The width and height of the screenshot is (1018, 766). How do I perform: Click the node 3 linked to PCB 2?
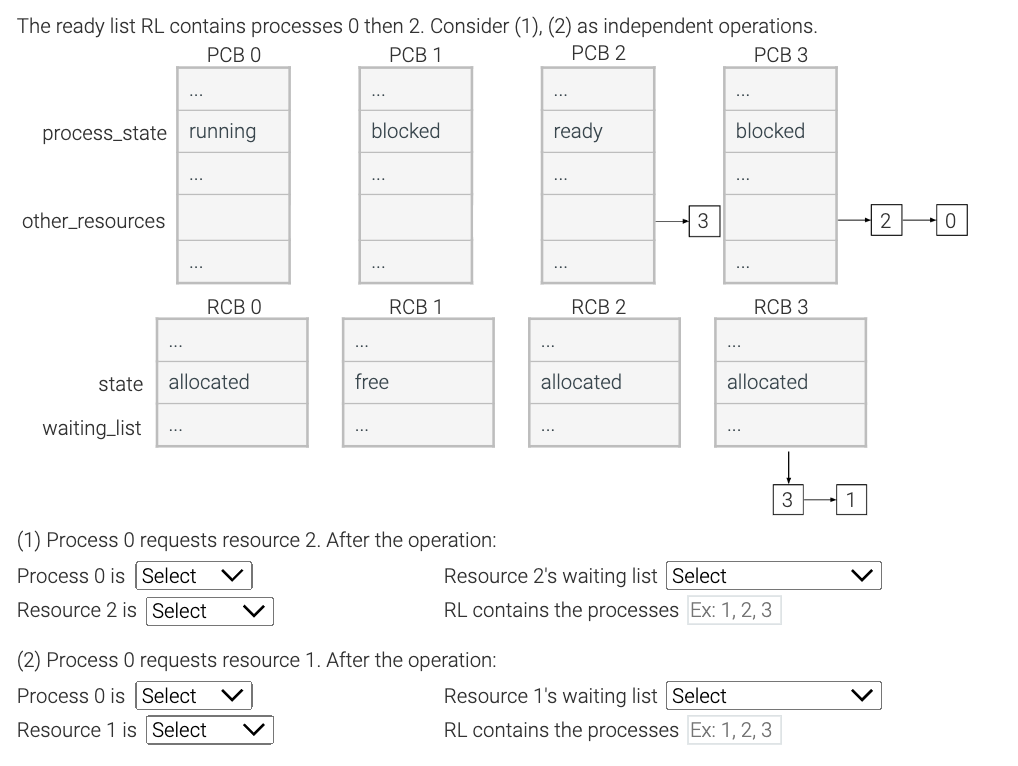[701, 220]
